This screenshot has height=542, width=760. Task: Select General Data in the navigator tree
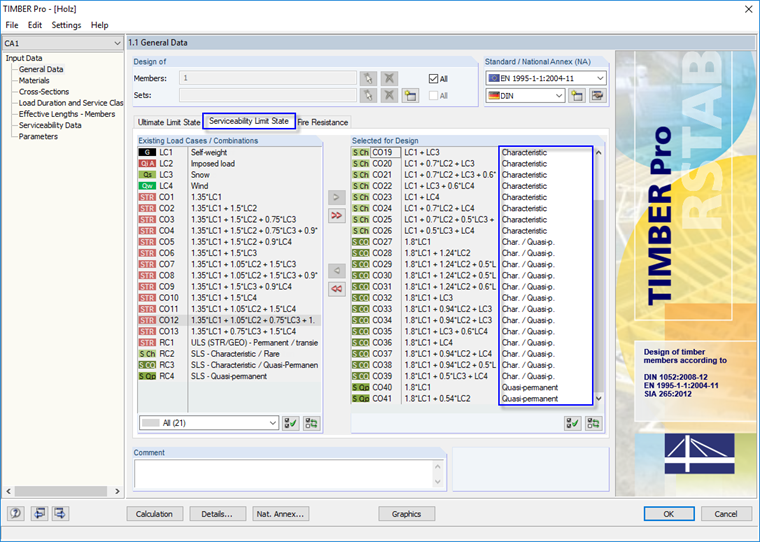tap(41, 69)
